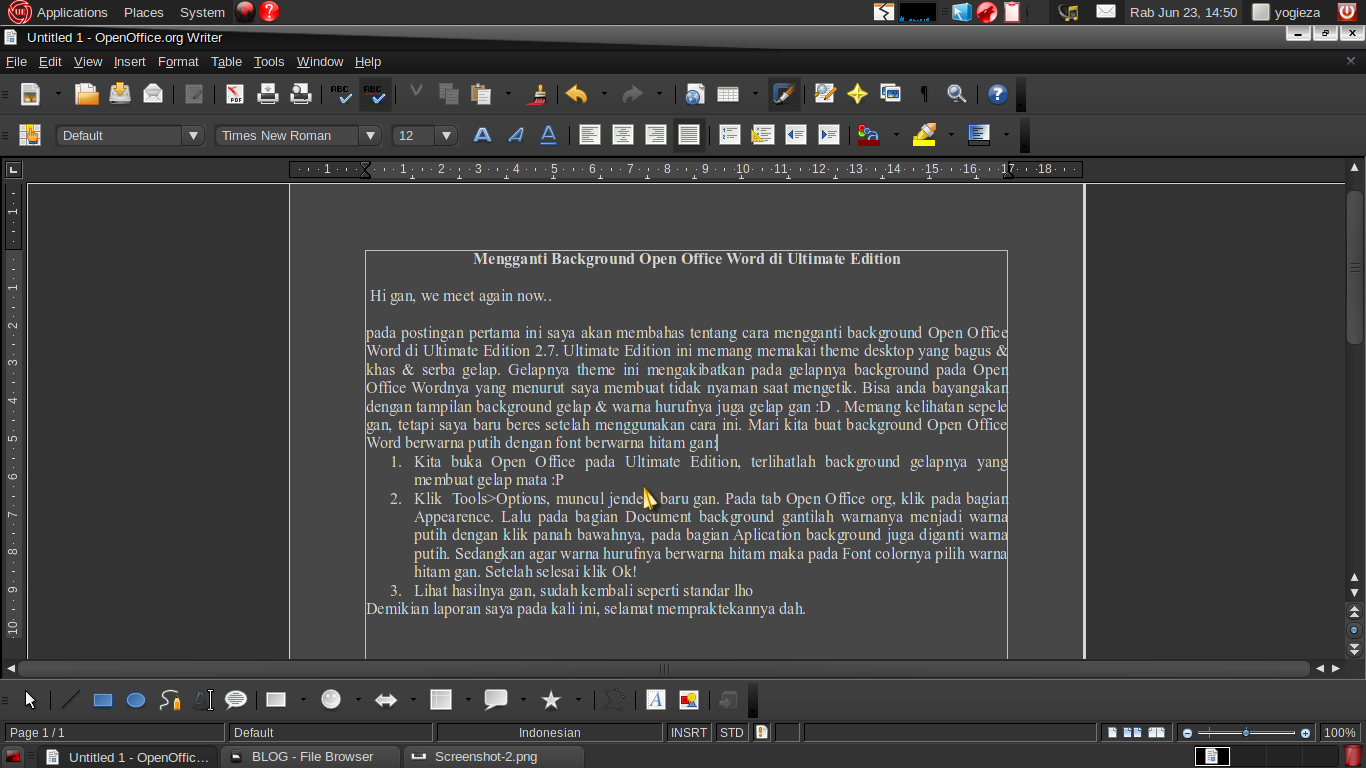Select the Line drawing tool
This screenshot has height=768, width=1366.
pyautogui.click(x=70, y=700)
